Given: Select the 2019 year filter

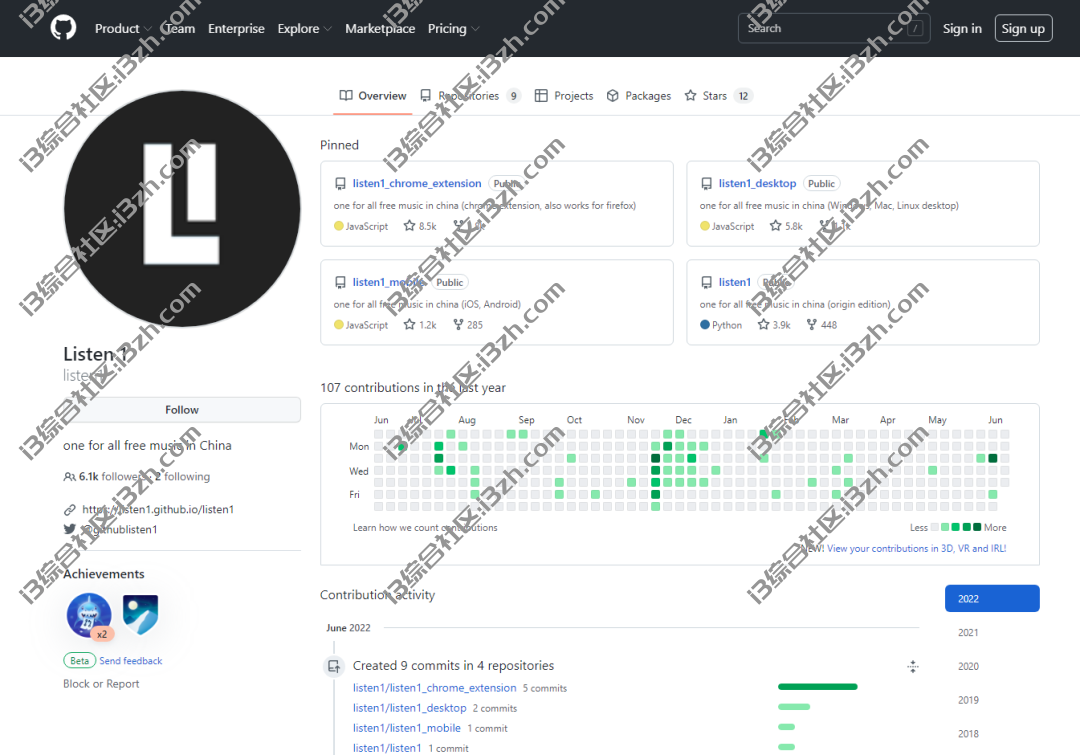Looking at the screenshot, I should click(968, 700).
